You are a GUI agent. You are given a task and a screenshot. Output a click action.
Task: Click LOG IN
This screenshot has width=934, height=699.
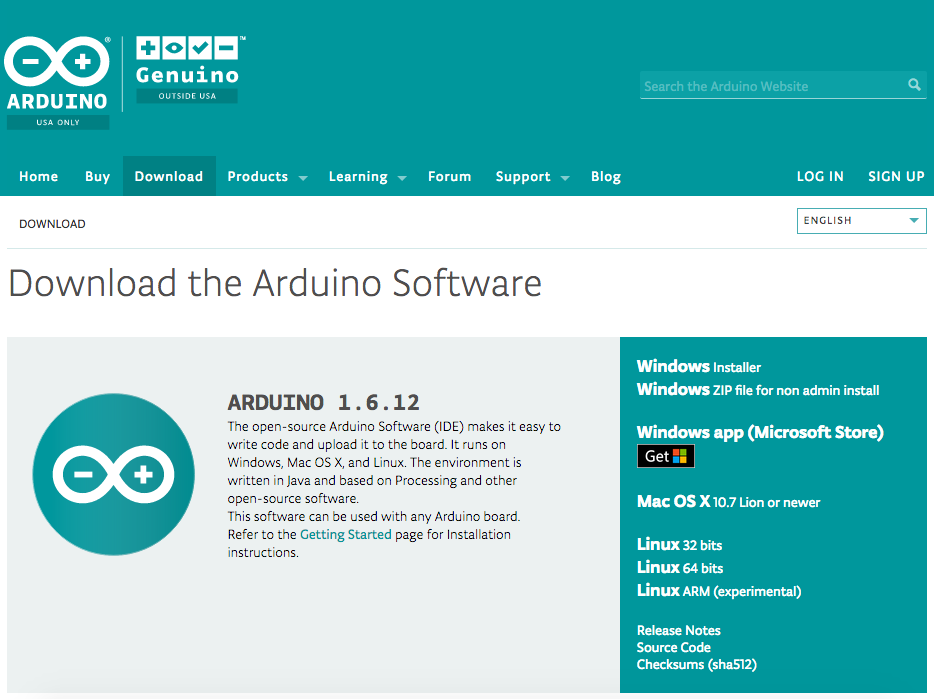(x=820, y=176)
